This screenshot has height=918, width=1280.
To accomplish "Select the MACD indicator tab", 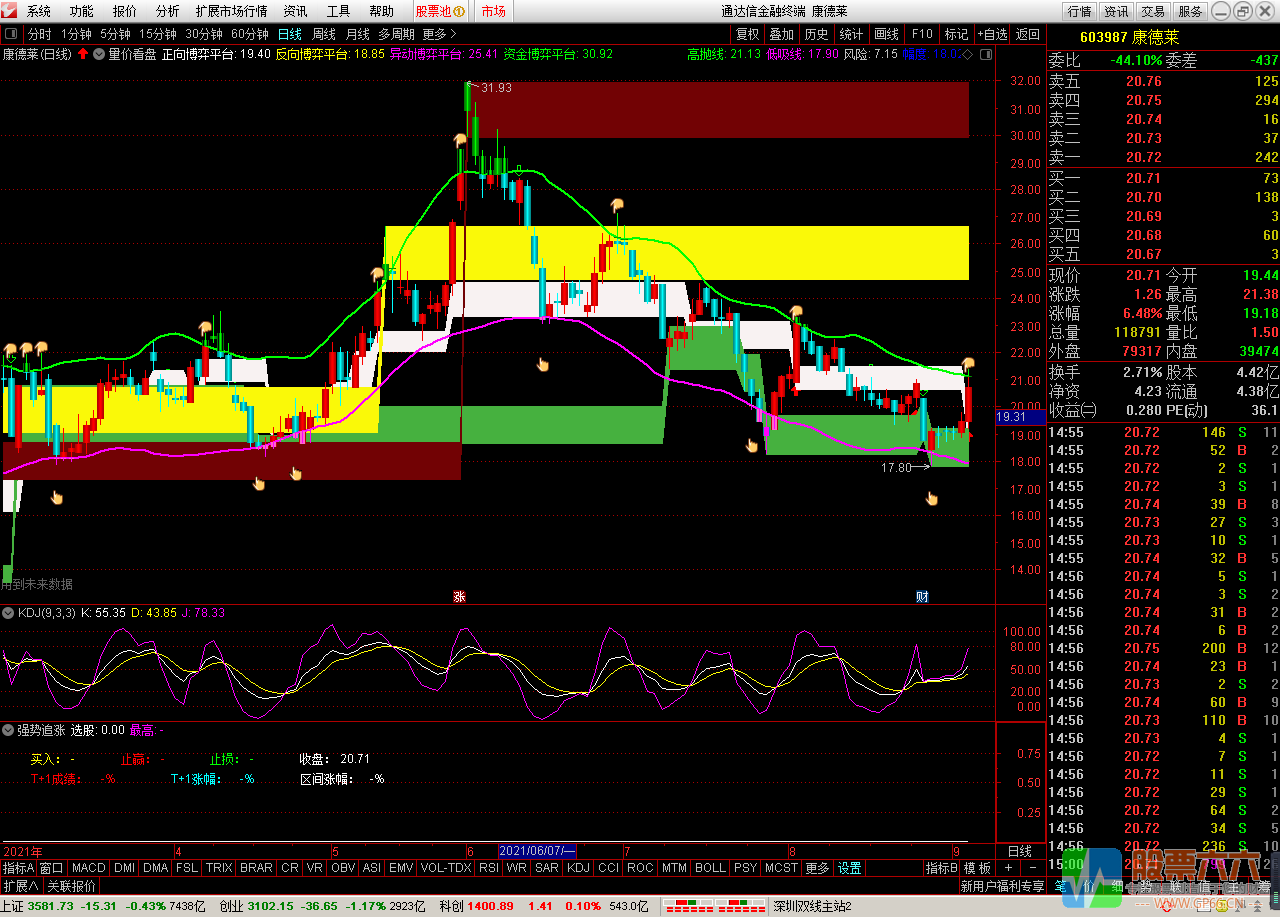I will coord(88,868).
